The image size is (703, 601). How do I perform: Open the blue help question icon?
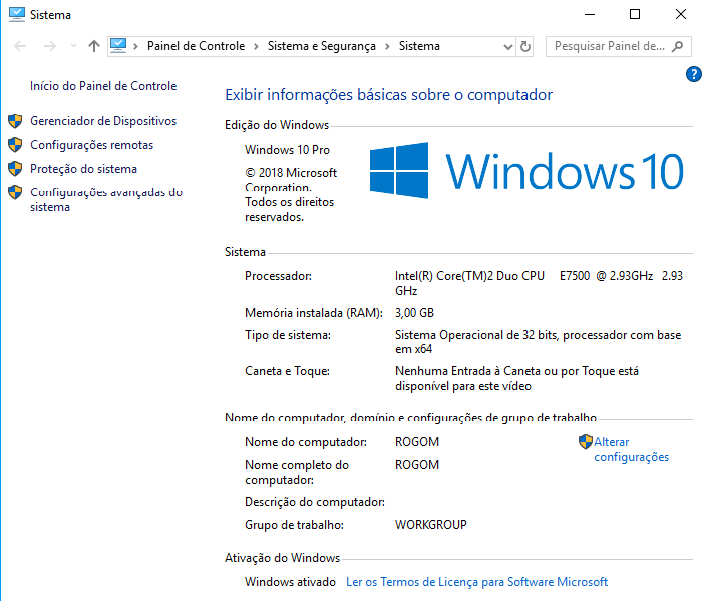tap(694, 74)
